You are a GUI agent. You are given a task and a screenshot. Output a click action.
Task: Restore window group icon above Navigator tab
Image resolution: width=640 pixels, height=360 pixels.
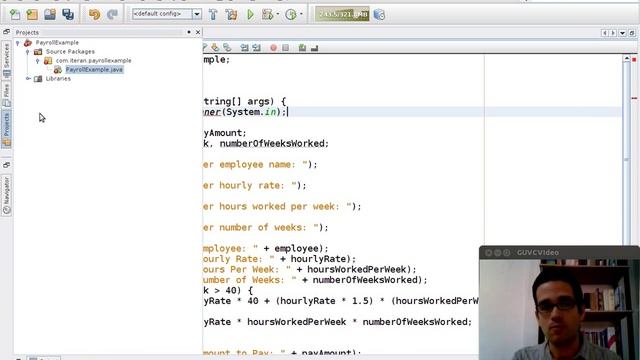pos(7,165)
